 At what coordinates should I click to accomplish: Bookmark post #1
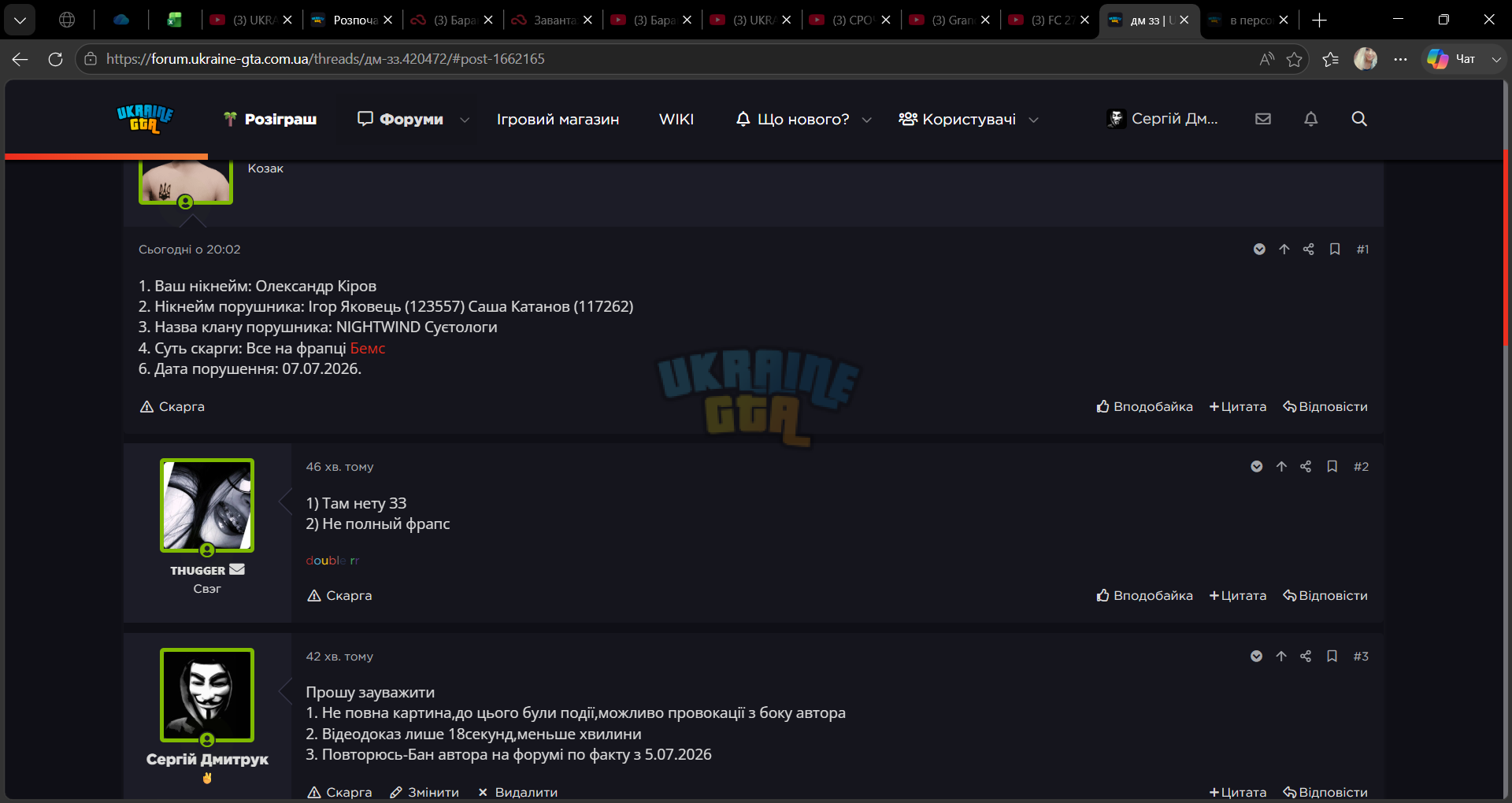pyautogui.click(x=1335, y=250)
